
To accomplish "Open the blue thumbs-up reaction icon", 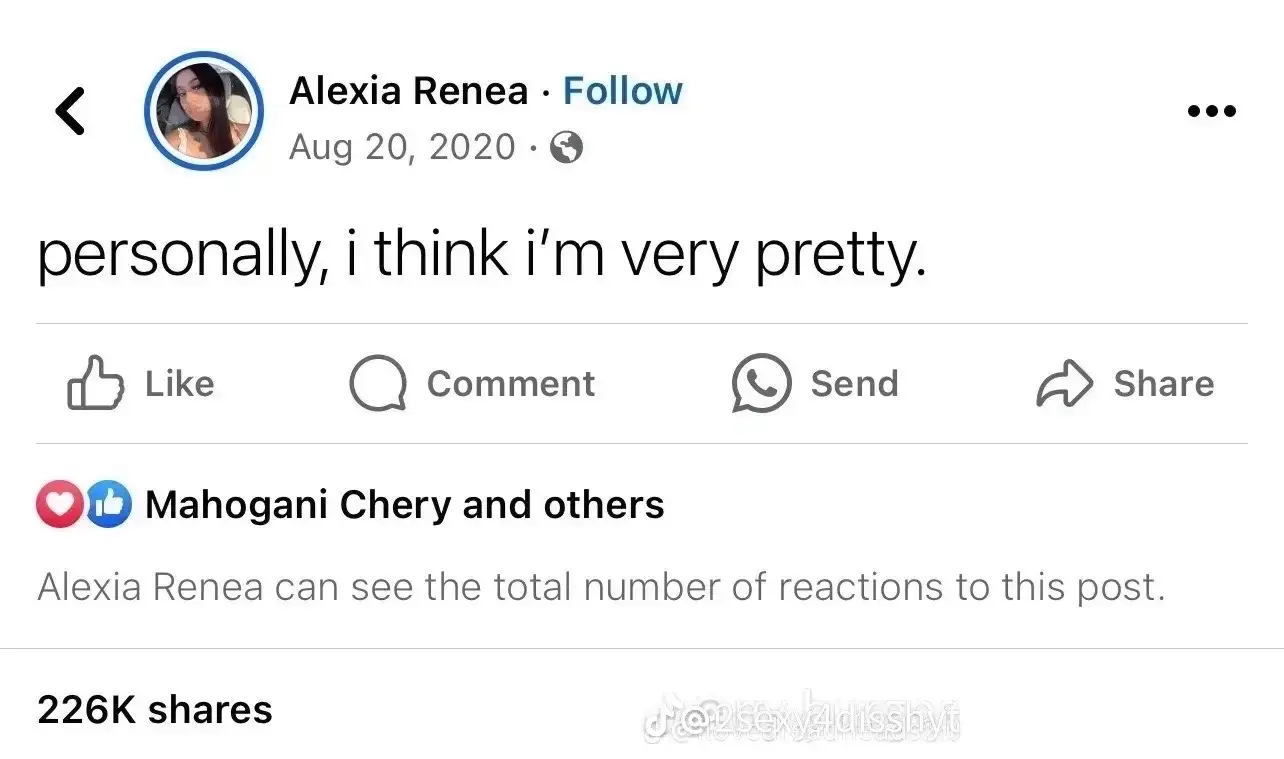I will [x=108, y=505].
